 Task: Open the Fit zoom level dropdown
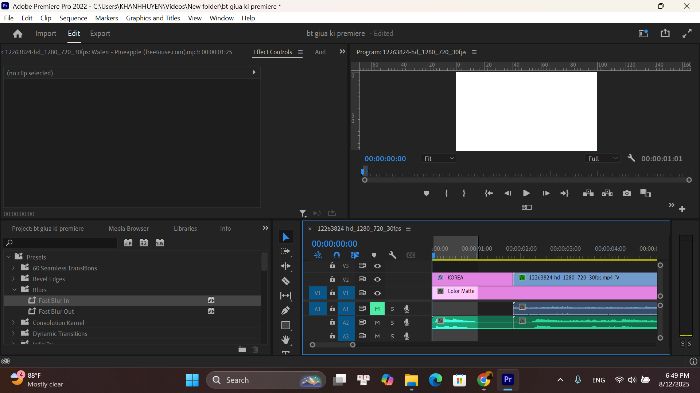pos(439,159)
